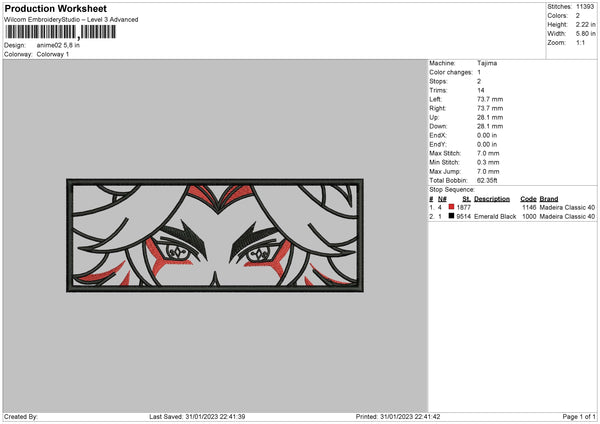Screen dimensions: 600x424
Task: Click the Description column header
Action: point(492,199)
